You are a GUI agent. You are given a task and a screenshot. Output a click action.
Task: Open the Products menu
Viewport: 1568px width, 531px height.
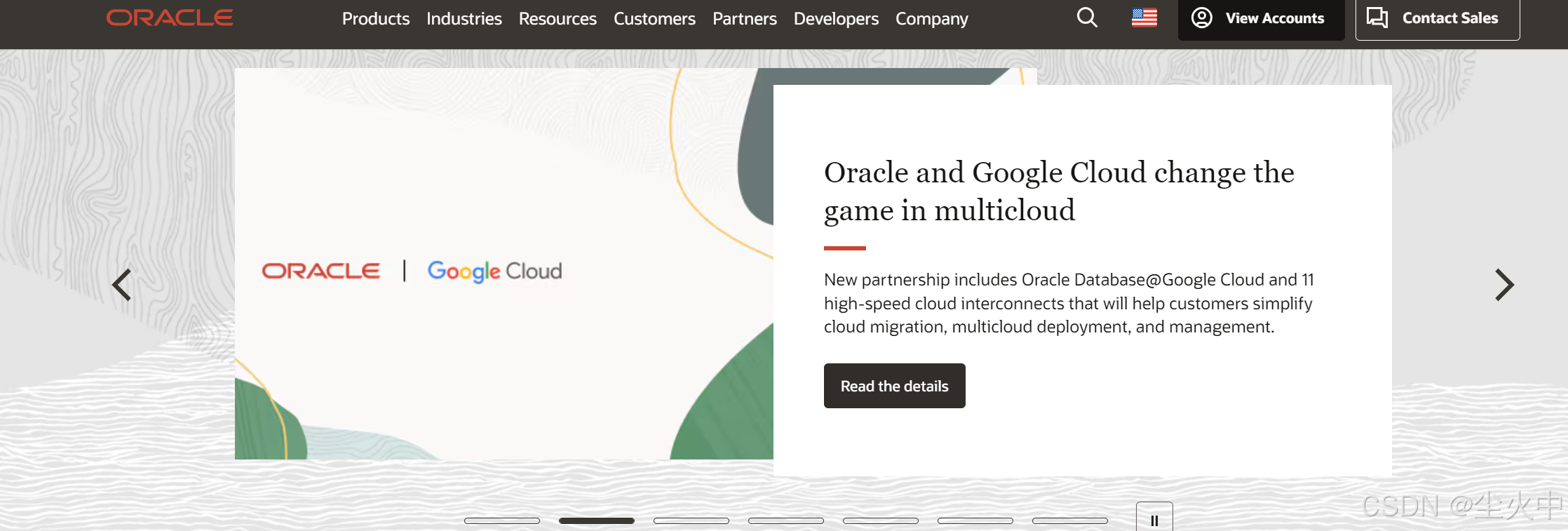pos(376,19)
